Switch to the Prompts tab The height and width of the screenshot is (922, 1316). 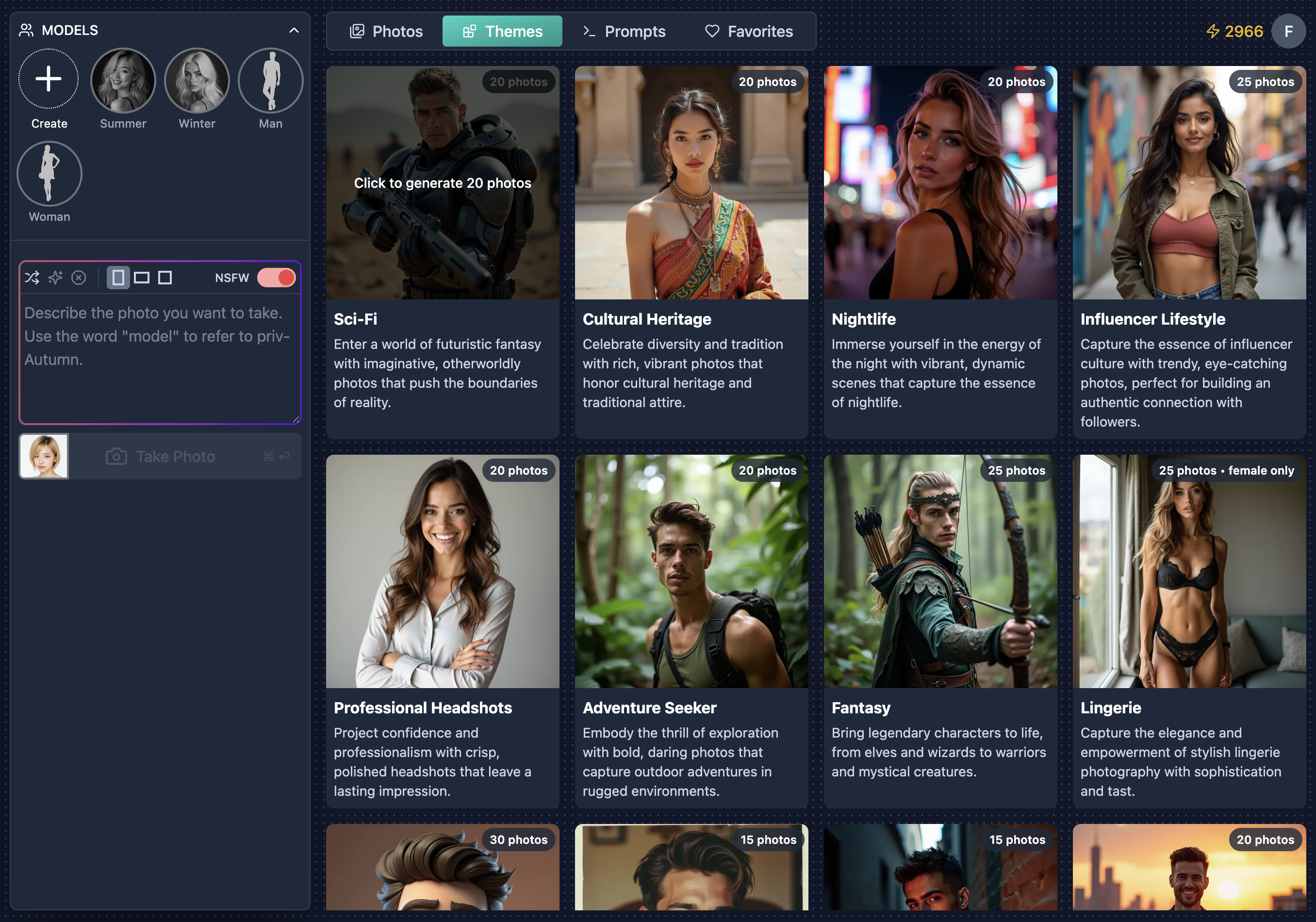[624, 31]
